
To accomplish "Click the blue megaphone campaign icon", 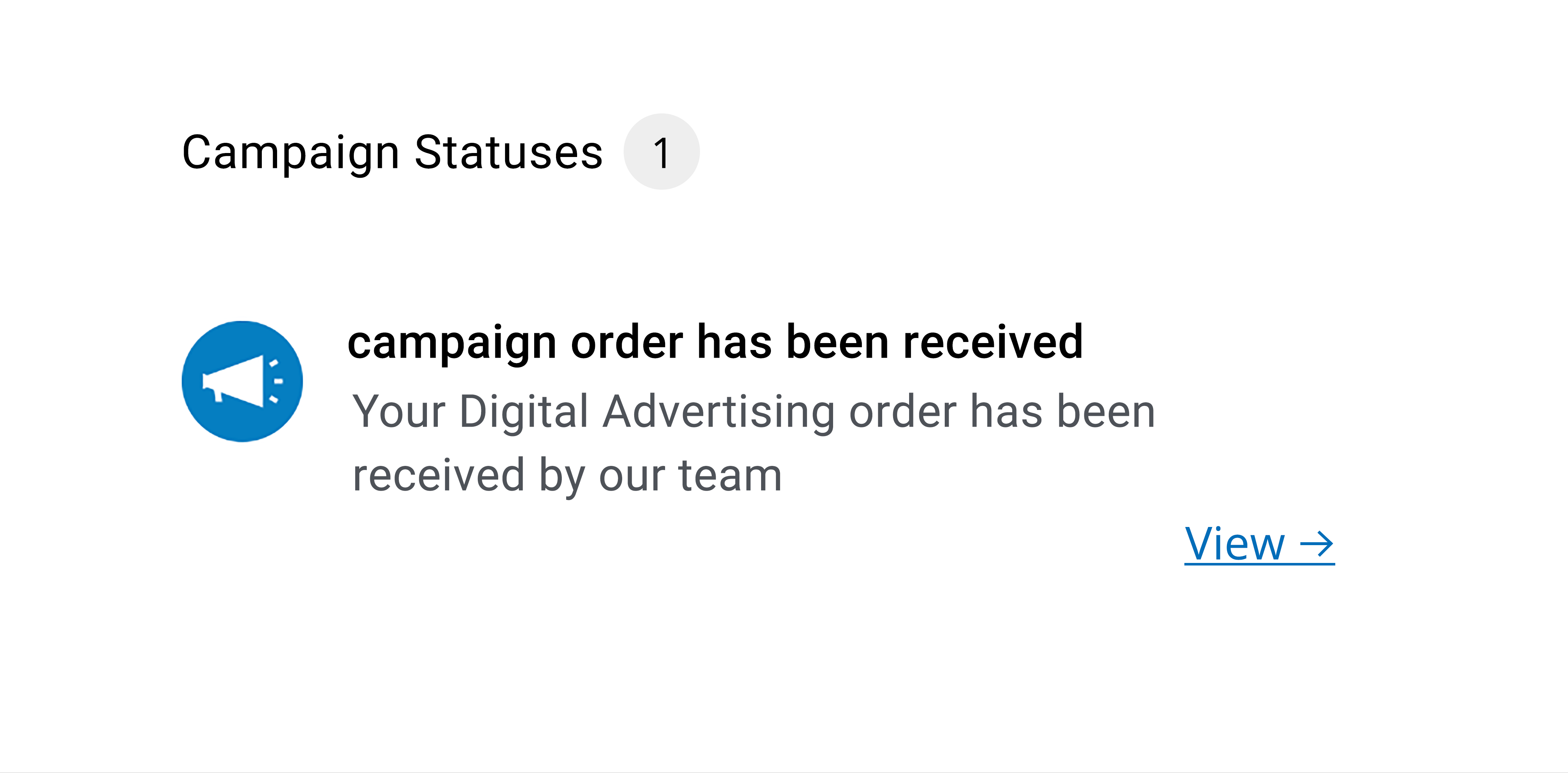I will coord(242,381).
